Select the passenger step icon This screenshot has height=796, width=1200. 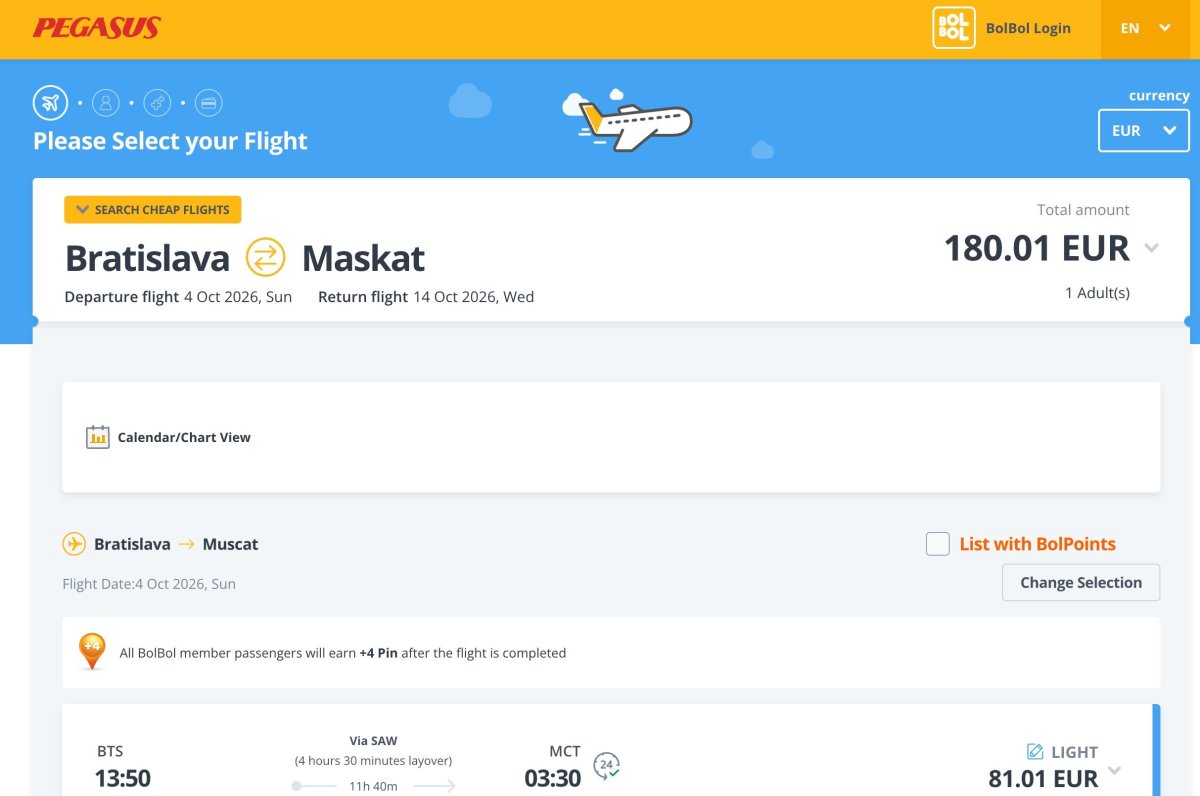point(105,102)
